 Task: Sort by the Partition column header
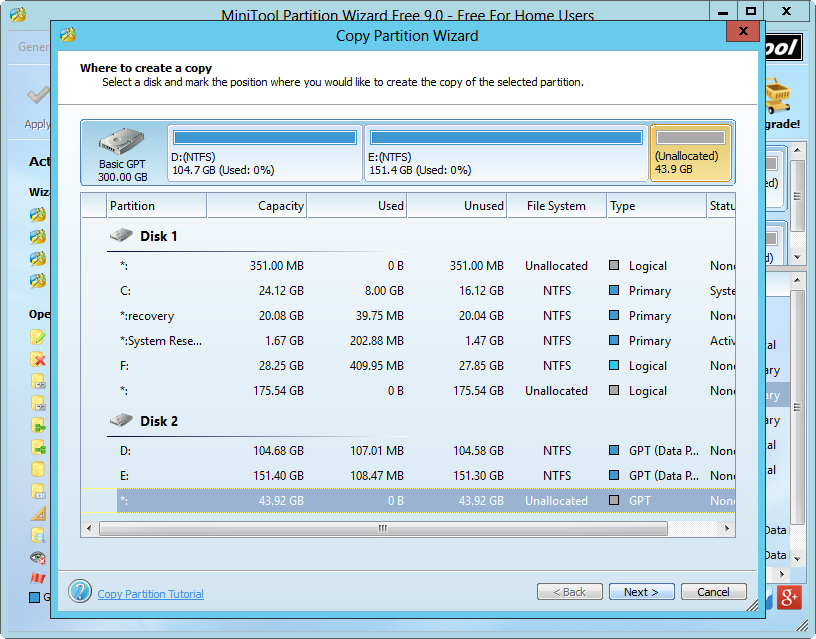tap(156, 206)
